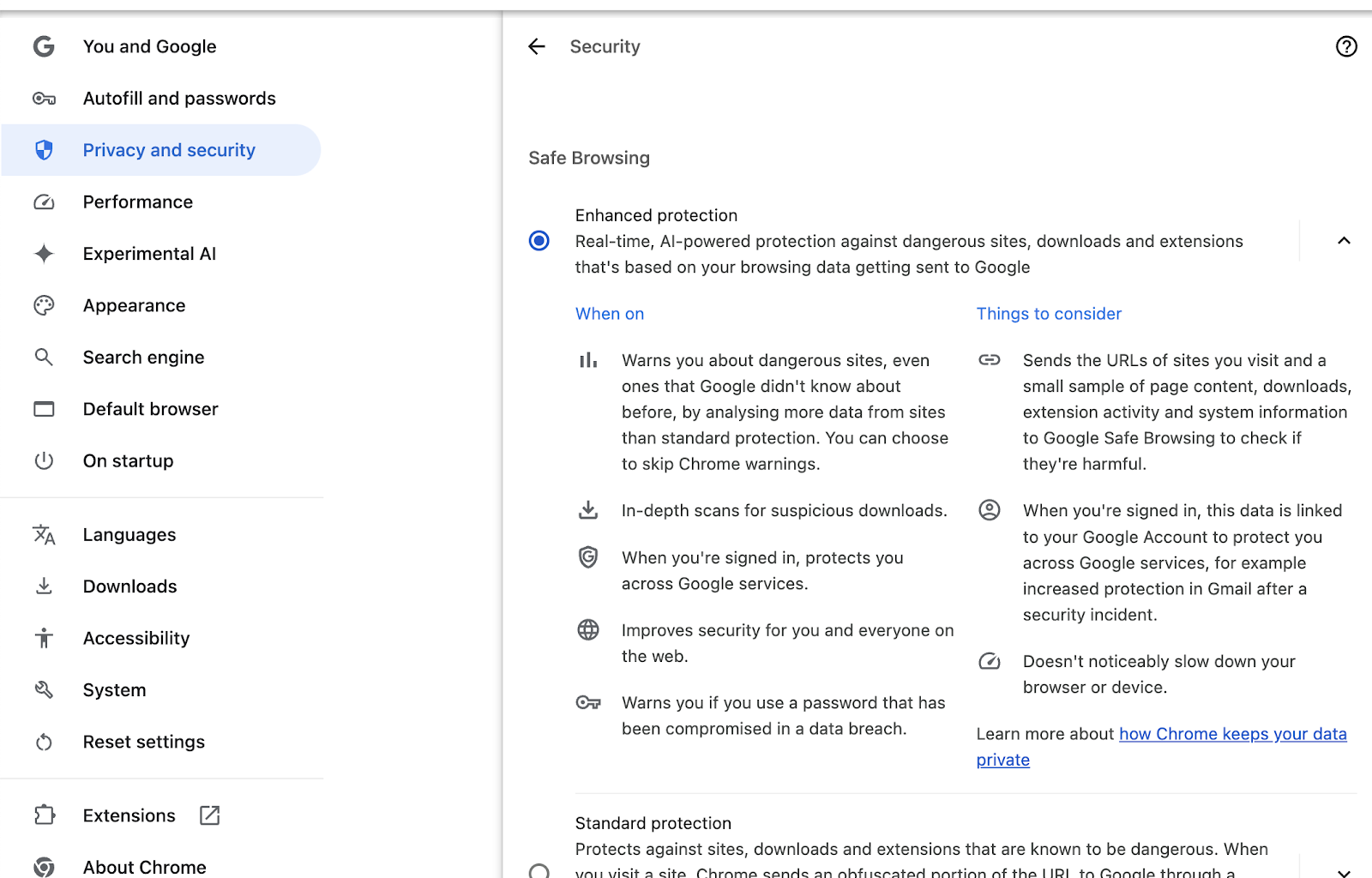Click the window icon beside Default browser

click(x=44, y=409)
